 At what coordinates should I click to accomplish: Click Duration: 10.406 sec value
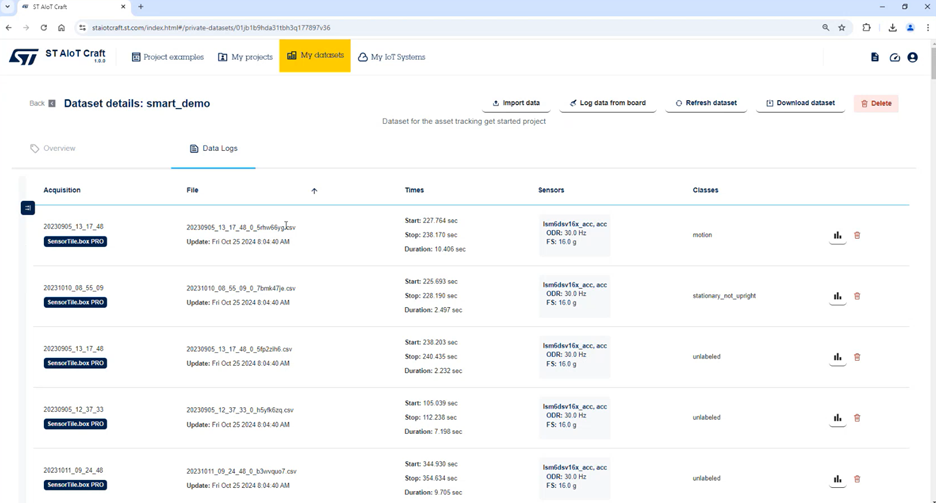(x=435, y=249)
